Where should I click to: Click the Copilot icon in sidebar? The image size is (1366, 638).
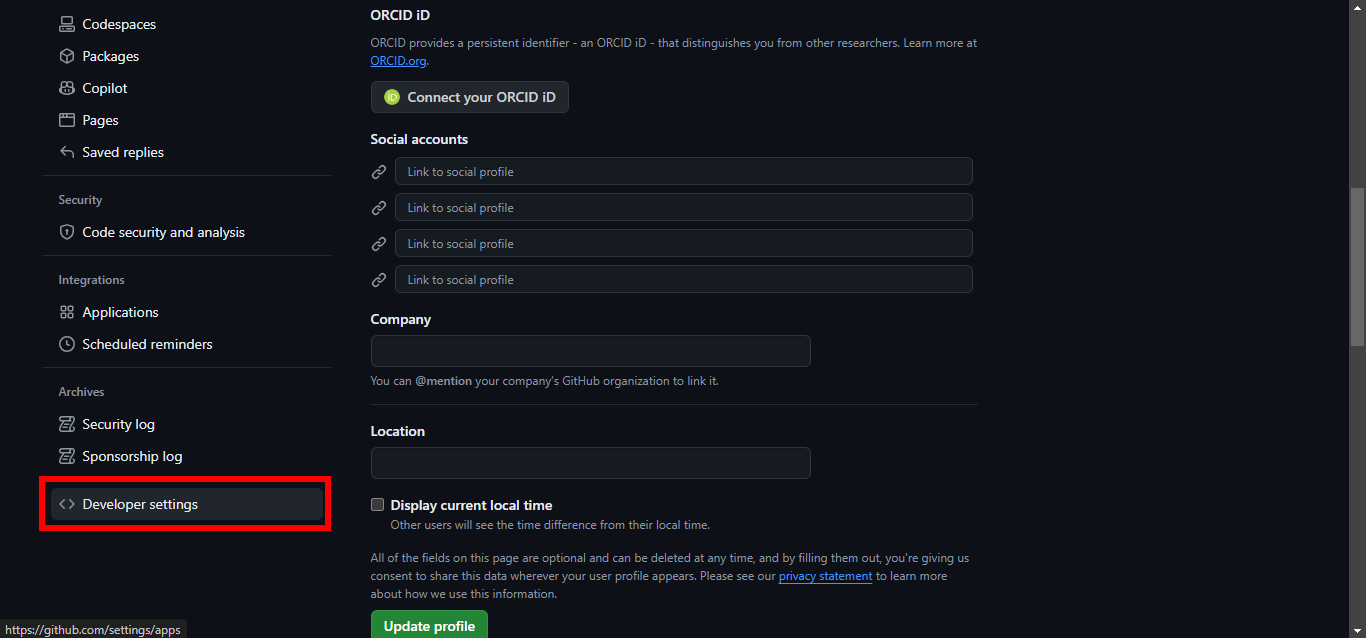click(67, 88)
